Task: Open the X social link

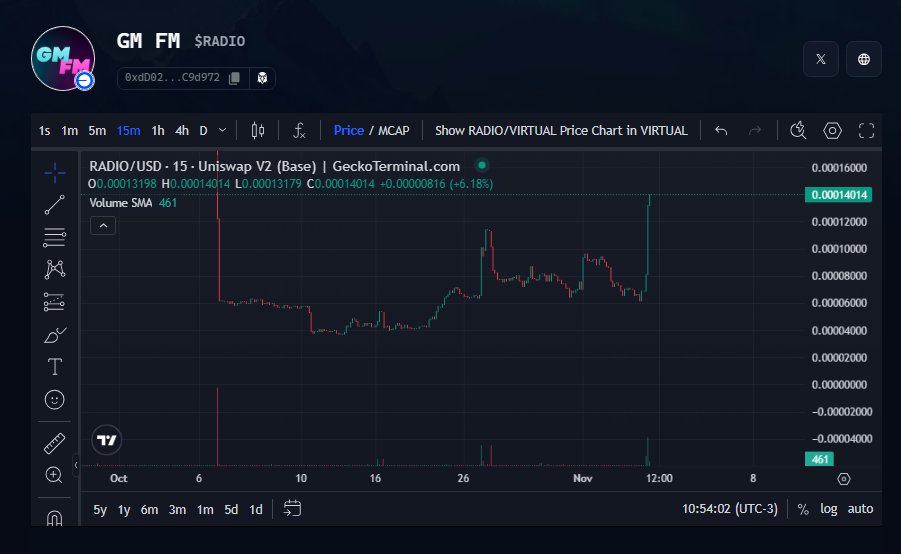Action: (x=821, y=59)
